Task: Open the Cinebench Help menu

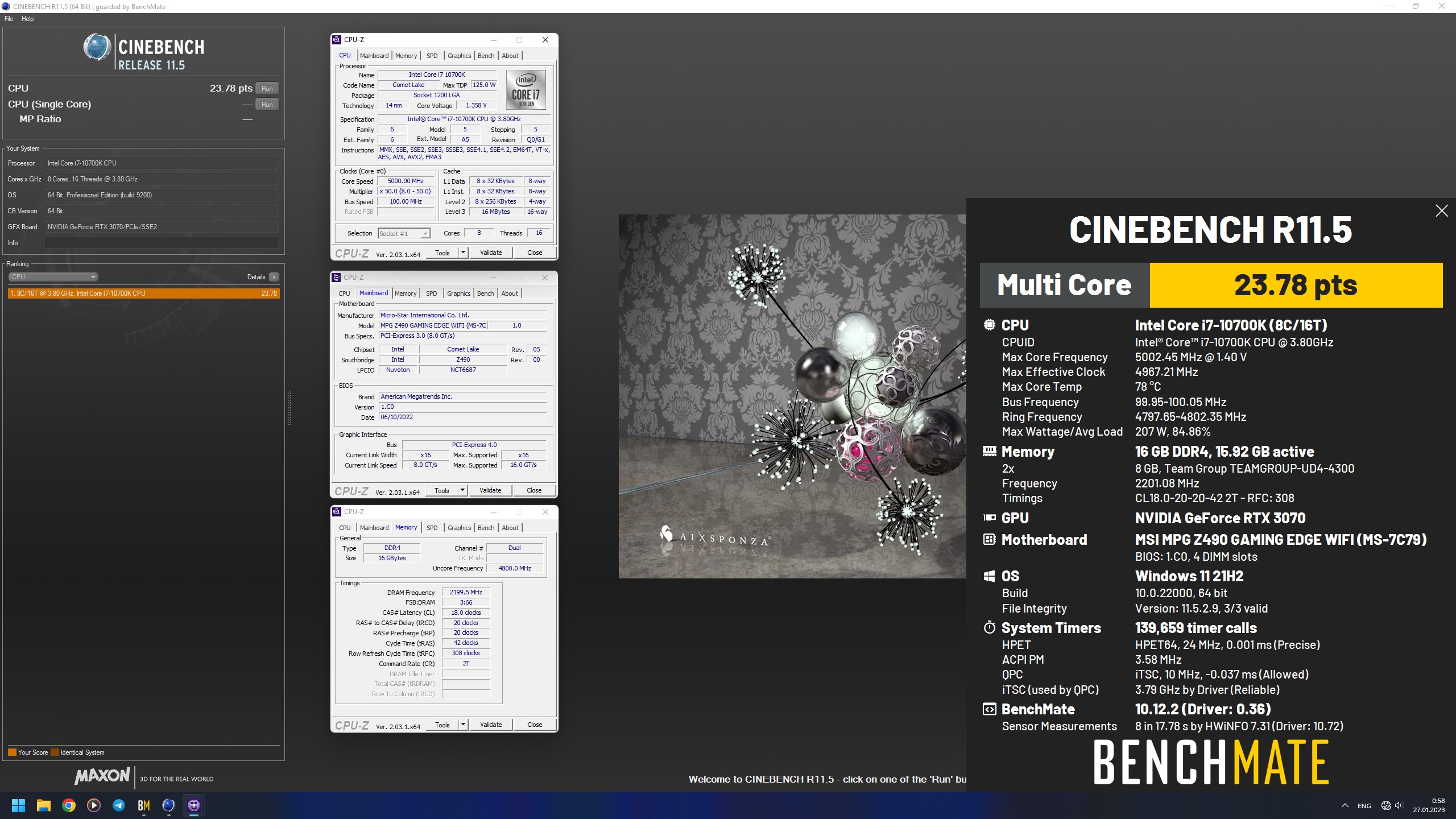Action: tap(27, 19)
